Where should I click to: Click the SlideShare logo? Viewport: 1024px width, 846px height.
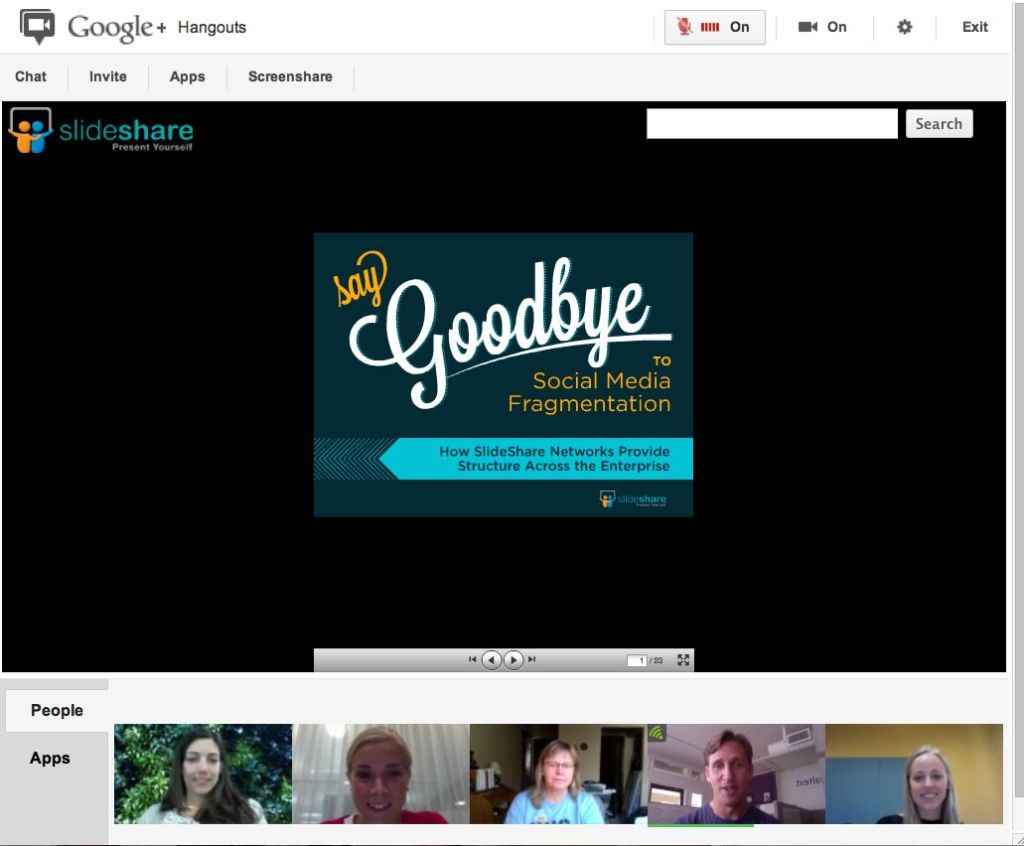[x=101, y=130]
